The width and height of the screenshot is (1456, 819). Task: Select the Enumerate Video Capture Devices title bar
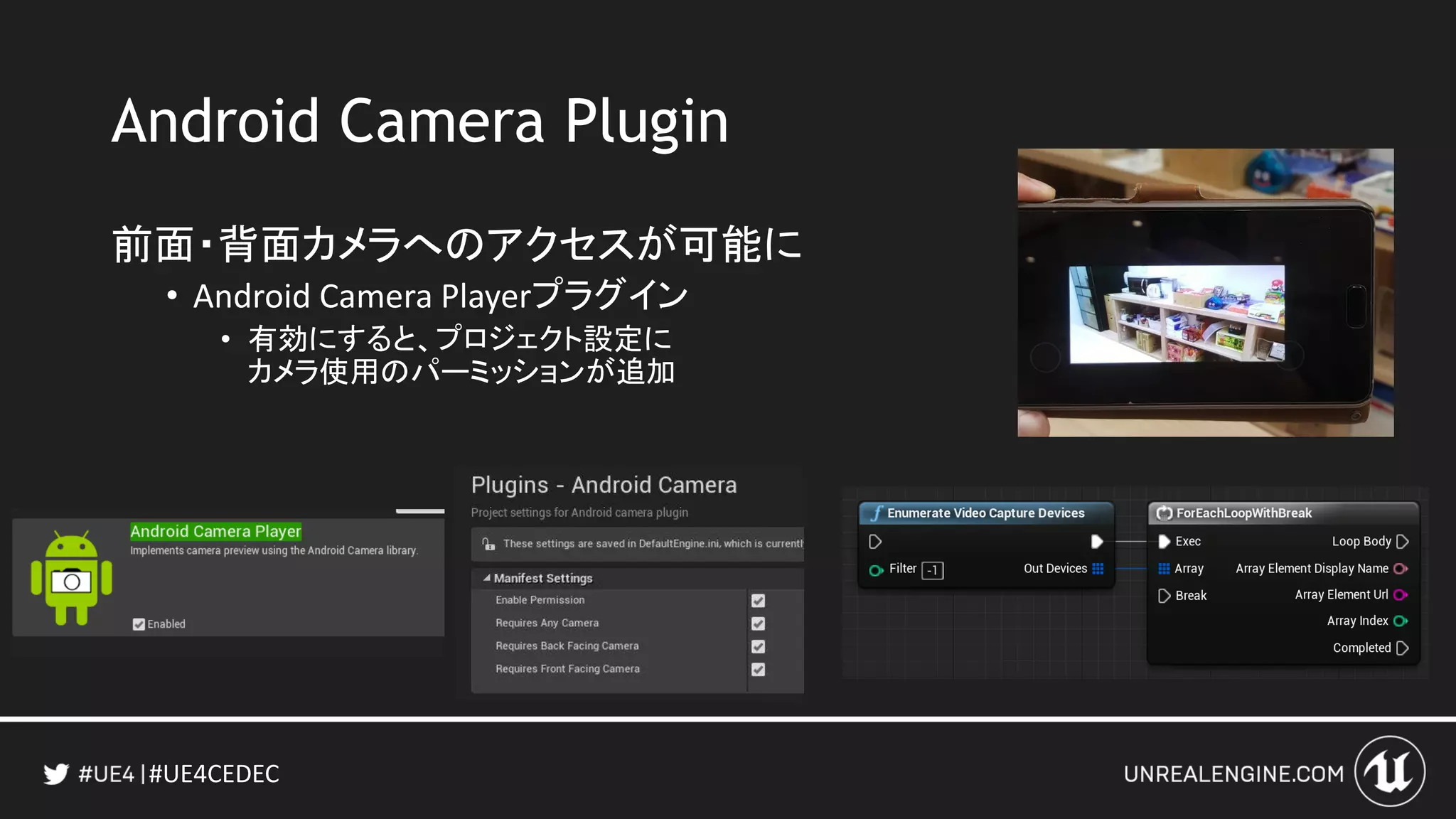coord(985,513)
